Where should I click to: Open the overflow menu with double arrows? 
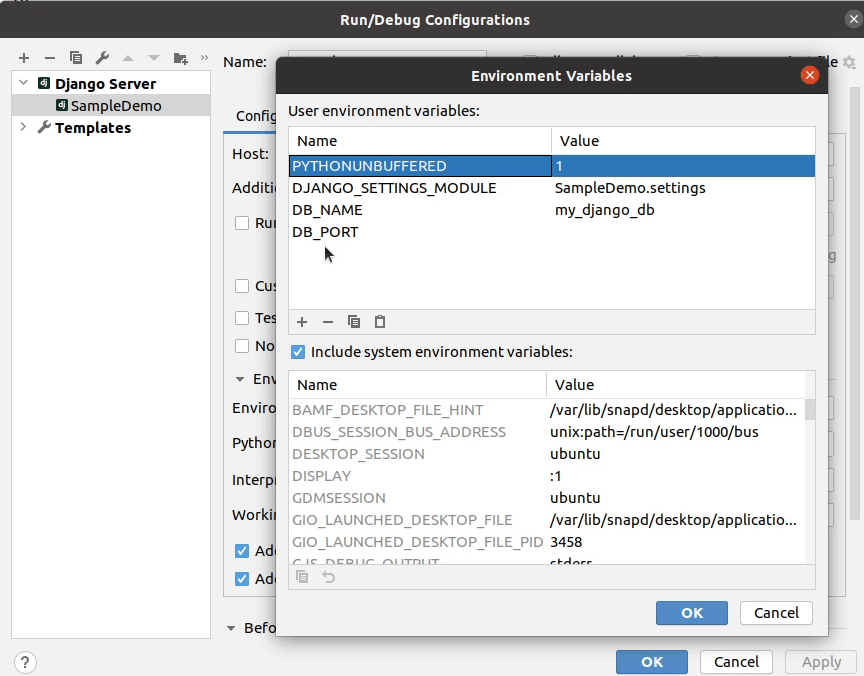[x=204, y=58]
